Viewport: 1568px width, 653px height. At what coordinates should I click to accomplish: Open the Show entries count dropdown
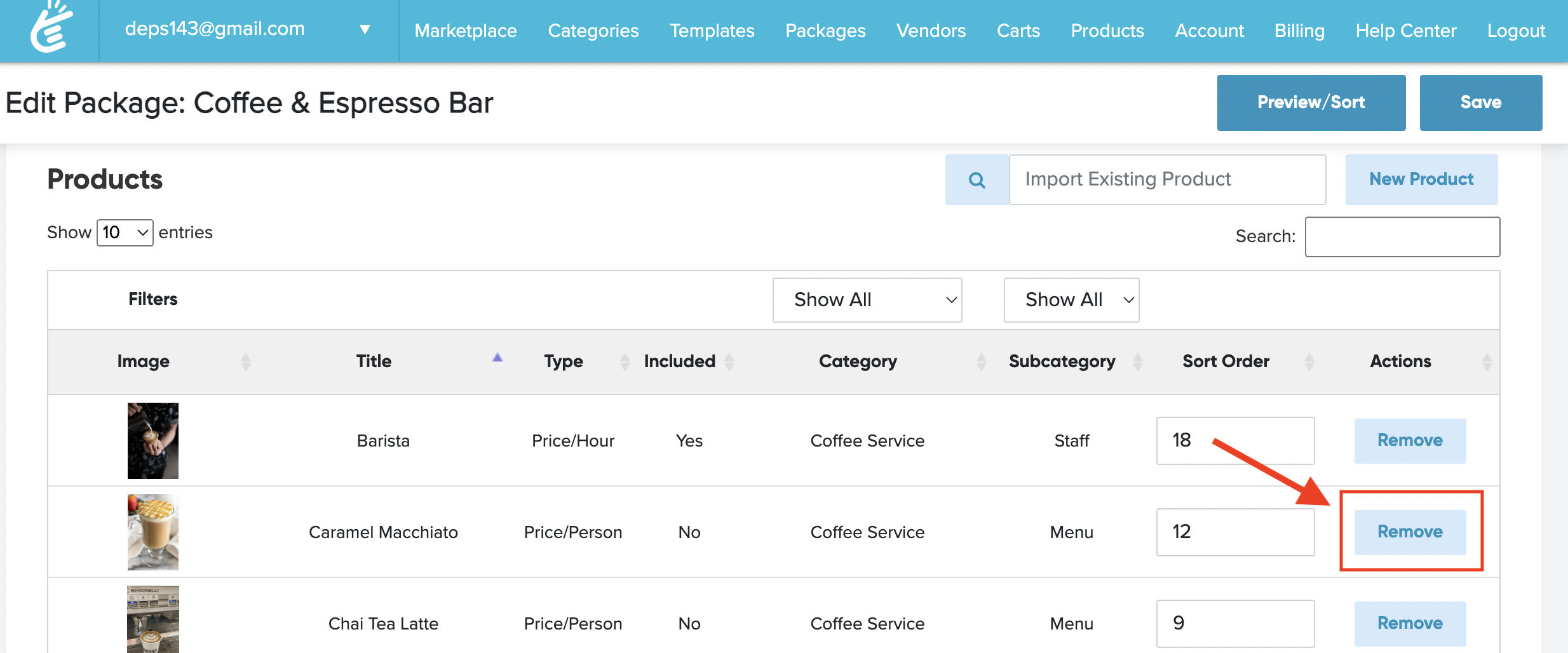click(x=125, y=232)
